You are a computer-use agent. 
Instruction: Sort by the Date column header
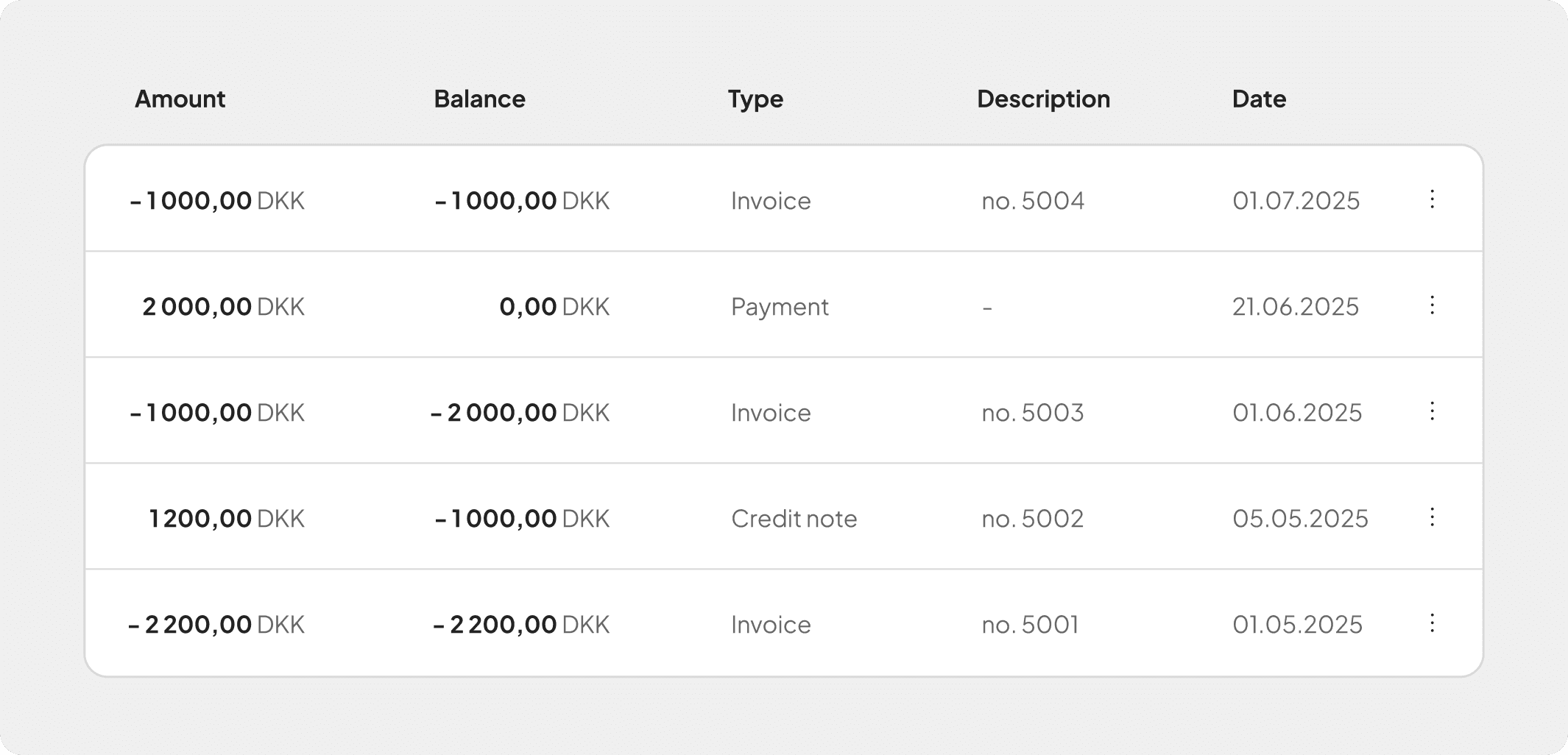tap(1259, 99)
